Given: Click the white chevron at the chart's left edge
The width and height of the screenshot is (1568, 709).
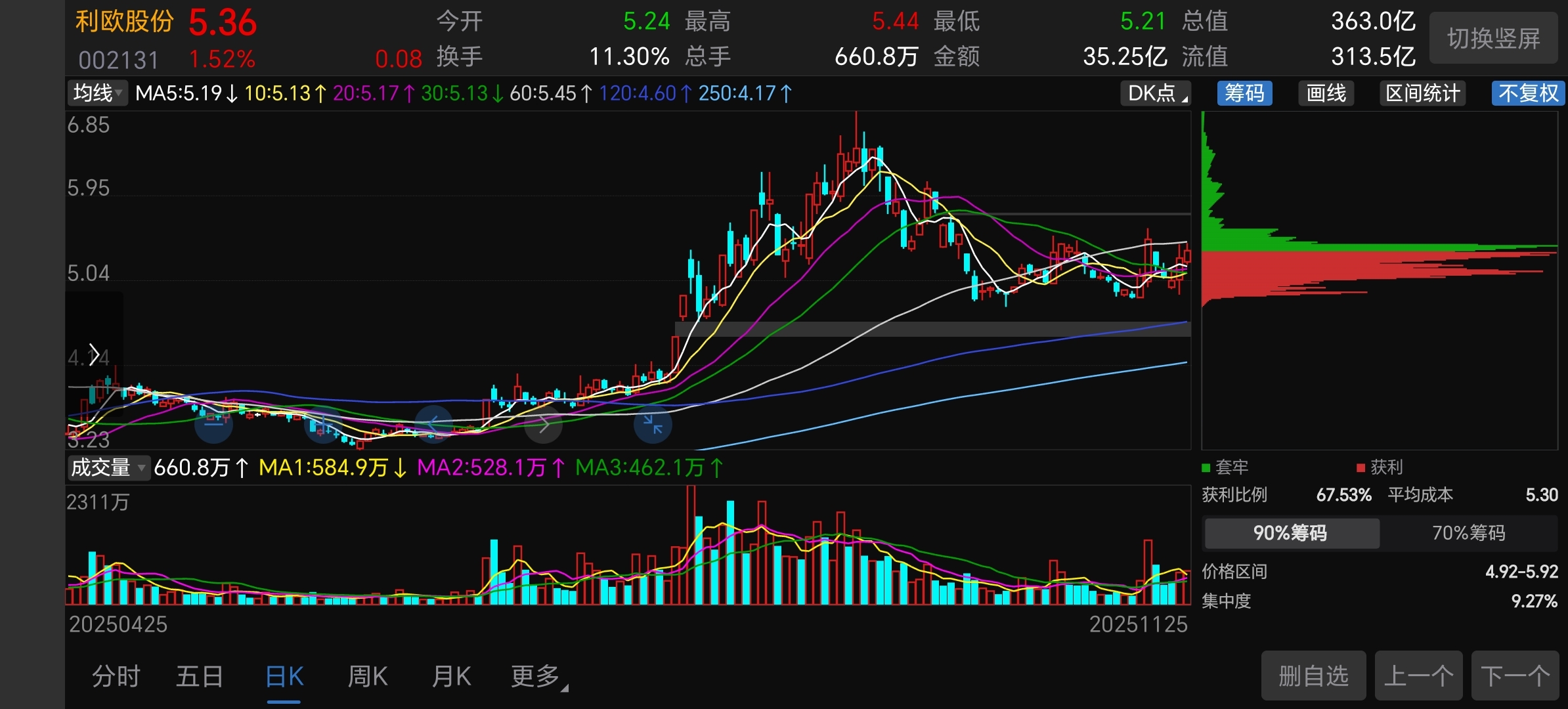Looking at the screenshot, I should coord(94,355).
